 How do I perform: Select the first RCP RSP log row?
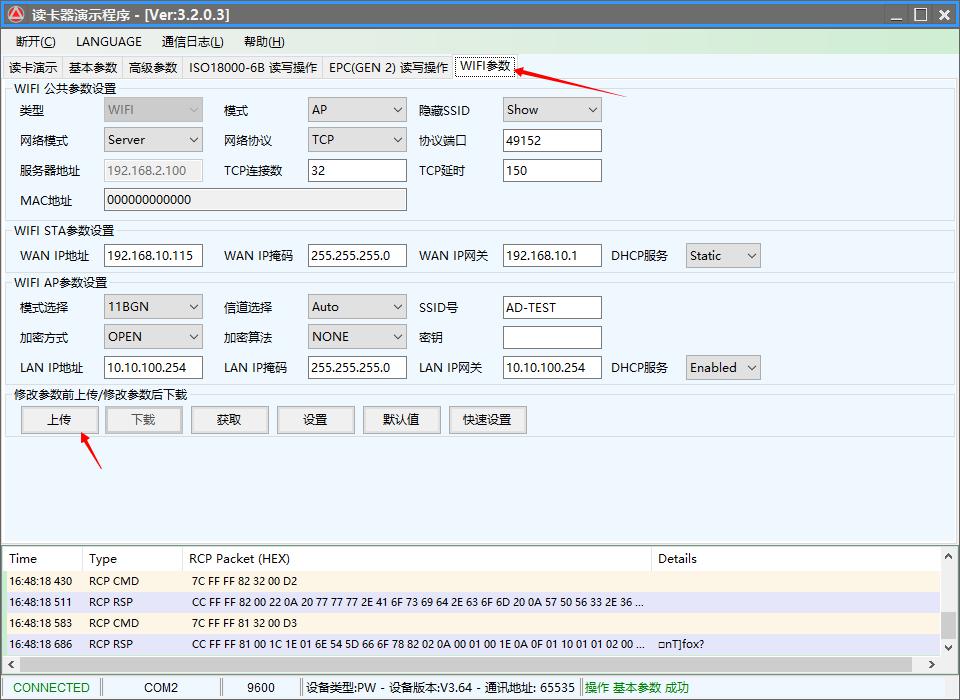tap(400, 602)
